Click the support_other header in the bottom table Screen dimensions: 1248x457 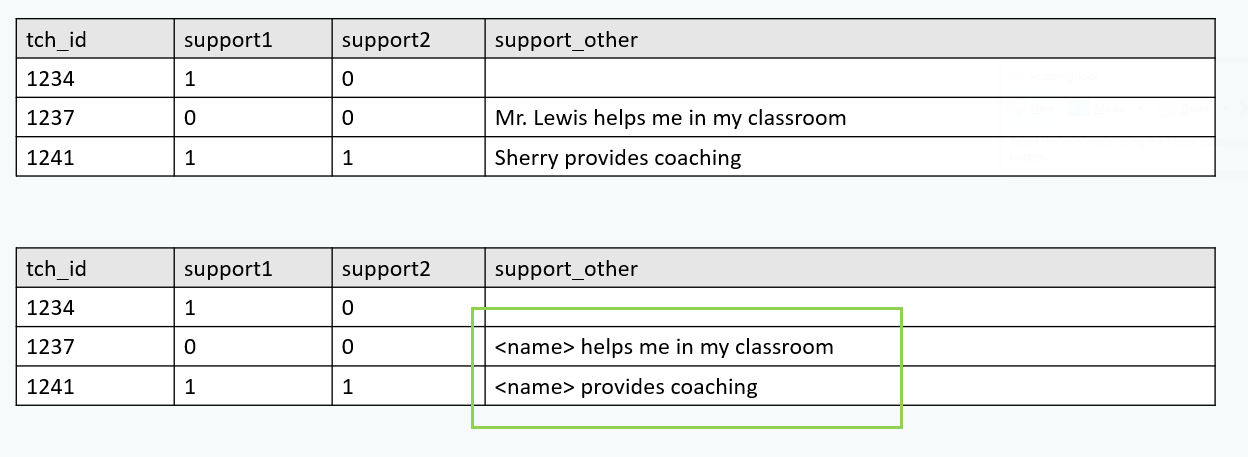[x=566, y=269]
